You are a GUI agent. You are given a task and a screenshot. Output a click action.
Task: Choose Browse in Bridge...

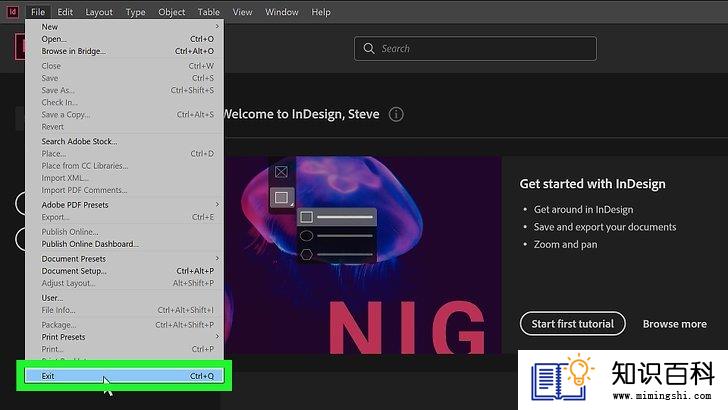pyautogui.click(x=124, y=51)
